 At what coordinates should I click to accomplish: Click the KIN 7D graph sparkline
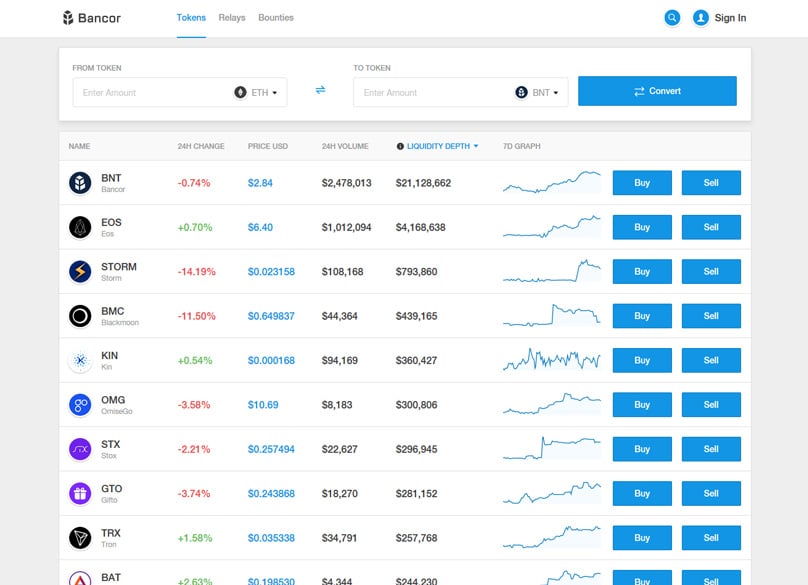pyautogui.click(x=552, y=359)
